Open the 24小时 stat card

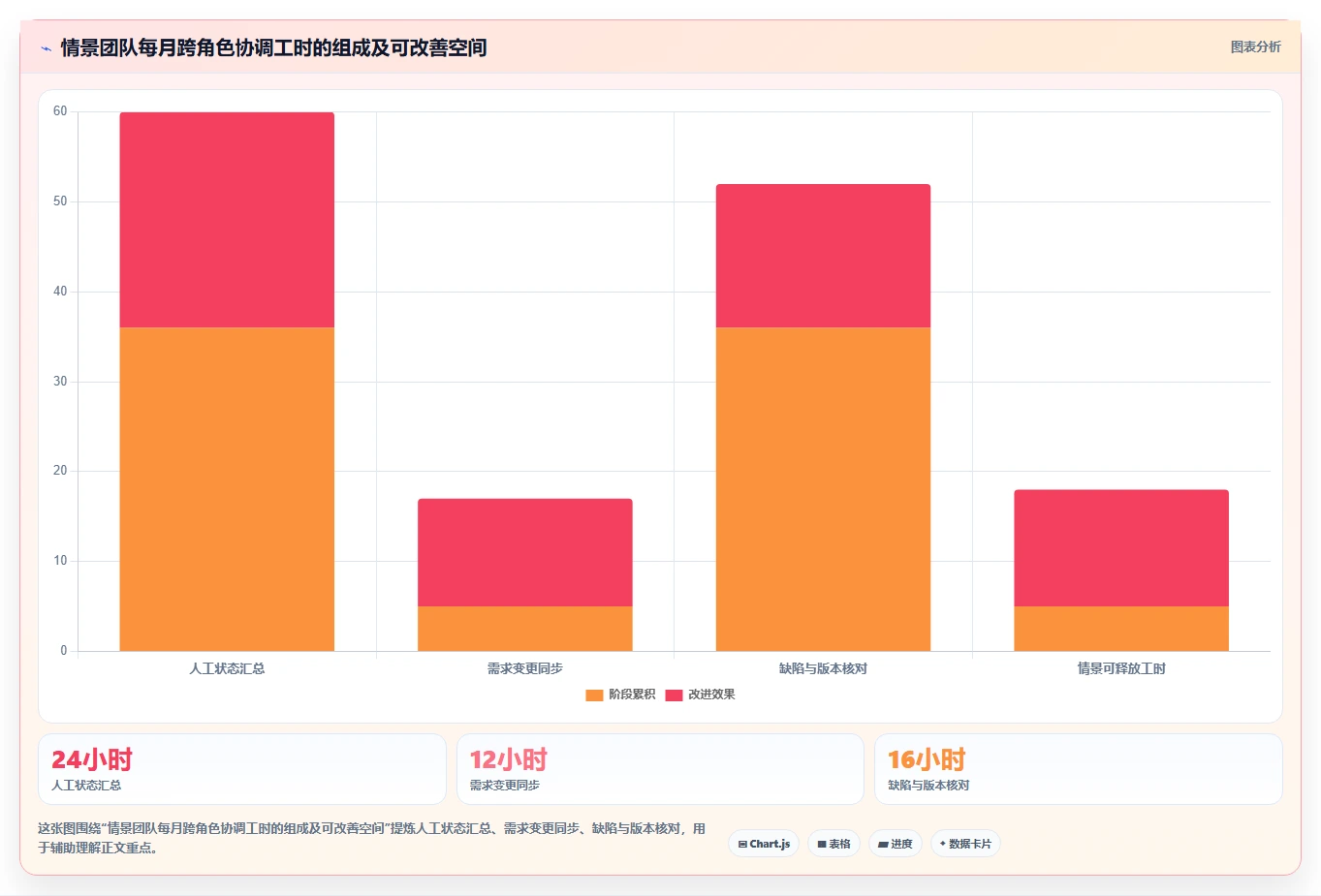[242, 769]
